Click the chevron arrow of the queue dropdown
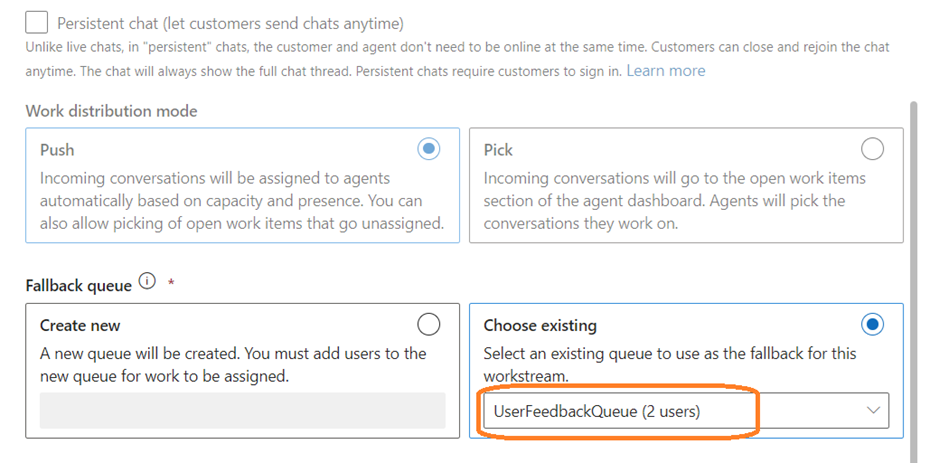 (x=872, y=410)
